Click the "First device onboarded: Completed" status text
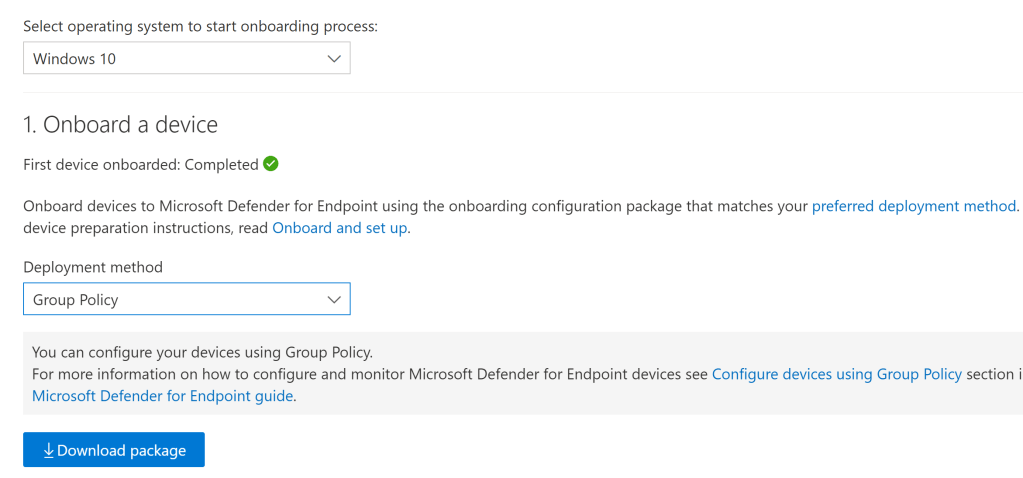This screenshot has width=1023, height=478. [140, 164]
